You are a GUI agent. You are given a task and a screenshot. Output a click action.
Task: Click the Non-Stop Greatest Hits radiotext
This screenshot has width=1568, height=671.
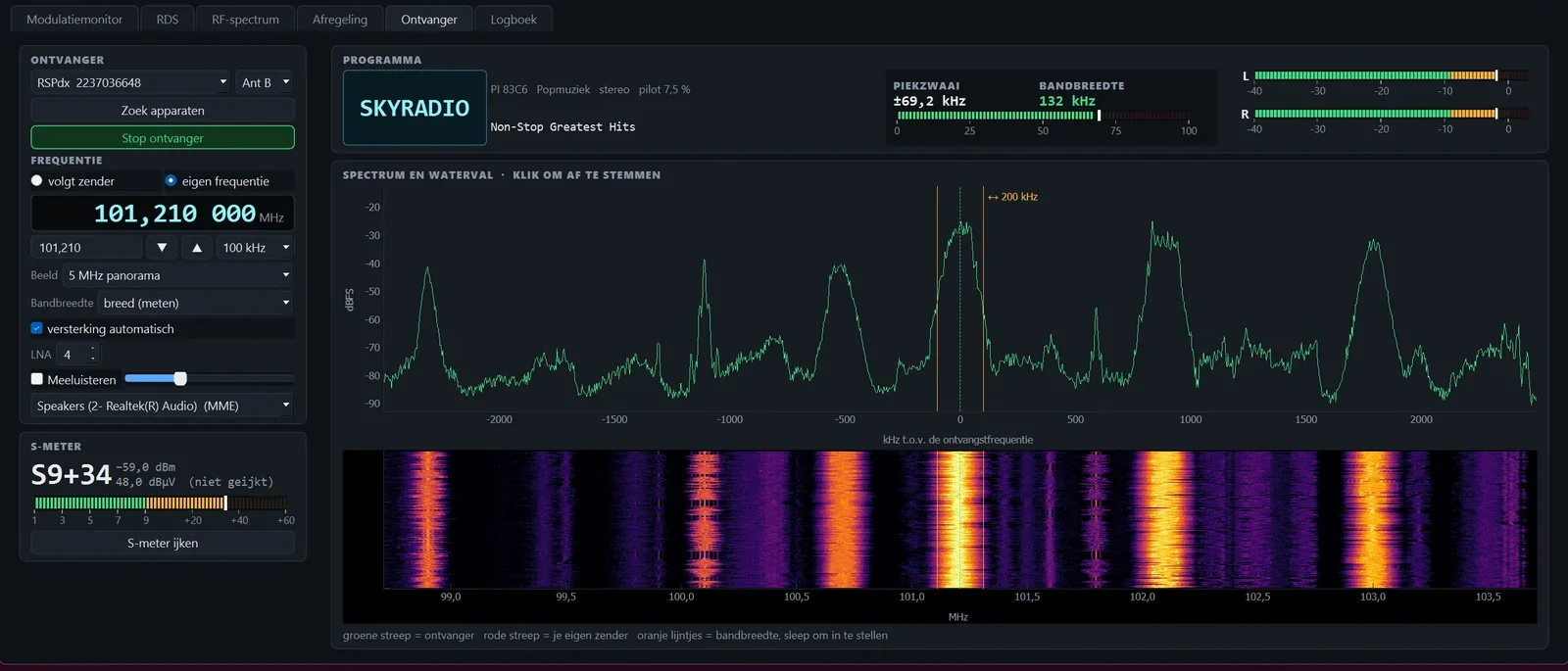563,126
